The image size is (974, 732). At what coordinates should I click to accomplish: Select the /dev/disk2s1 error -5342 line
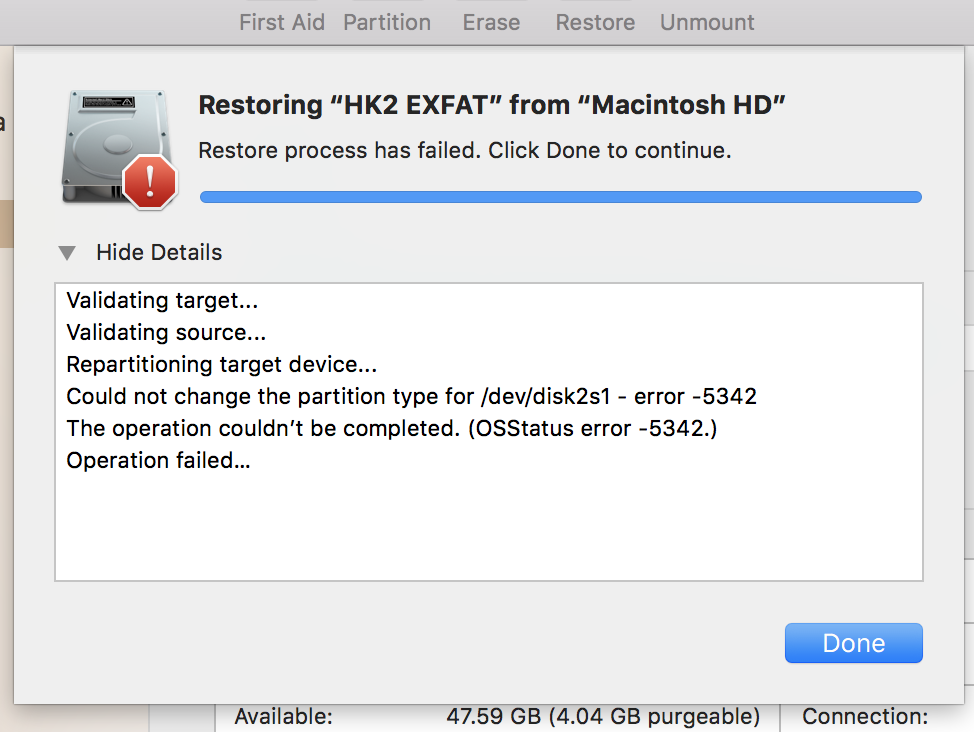pyautogui.click(x=412, y=396)
